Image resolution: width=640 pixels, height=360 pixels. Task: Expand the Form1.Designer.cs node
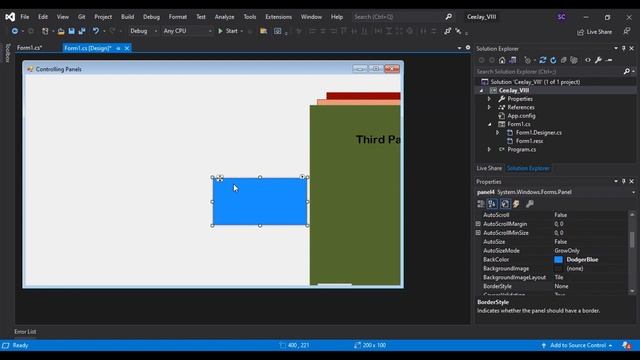pos(498,133)
